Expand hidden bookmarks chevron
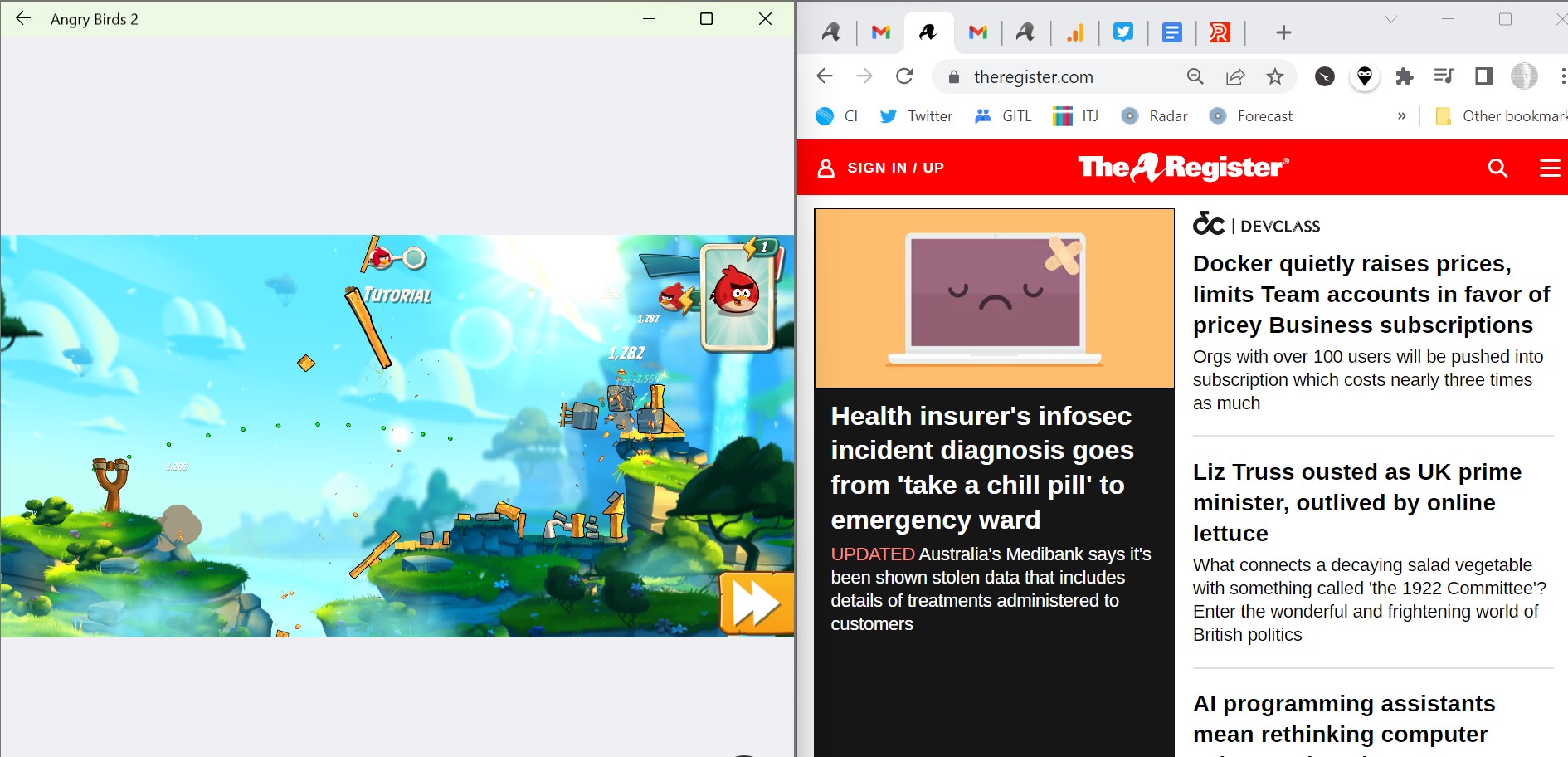This screenshot has width=1568, height=757. pos(1401,116)
